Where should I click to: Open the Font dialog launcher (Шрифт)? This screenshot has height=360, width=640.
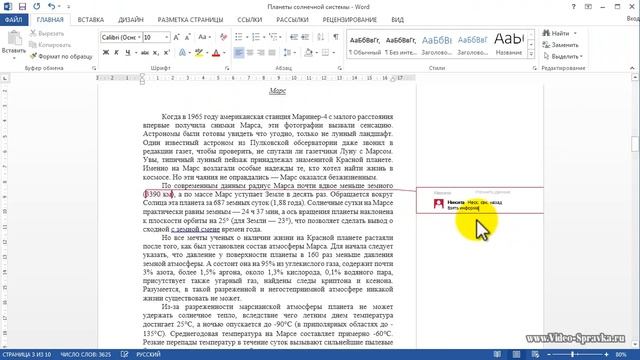tap(227, 68)
